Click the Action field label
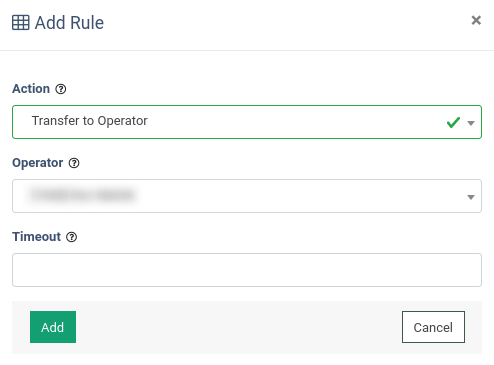This screenshot has width=494, height=365. coord(31,89)
